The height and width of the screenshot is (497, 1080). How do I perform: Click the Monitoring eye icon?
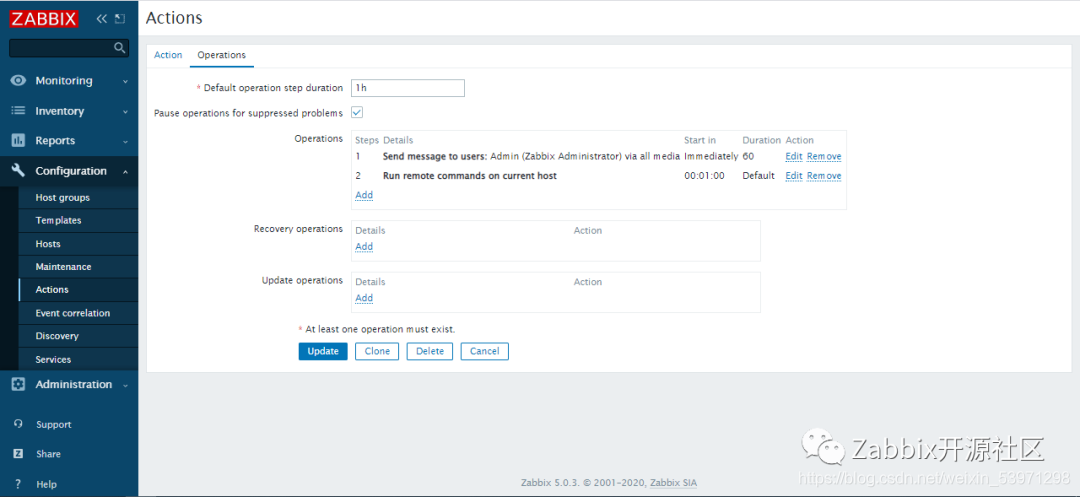point(19,81)
